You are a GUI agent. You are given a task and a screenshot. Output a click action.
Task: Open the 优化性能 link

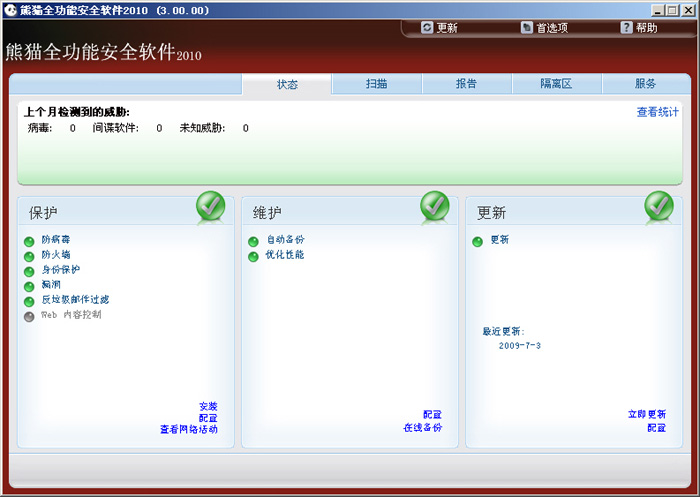(285, 255)
